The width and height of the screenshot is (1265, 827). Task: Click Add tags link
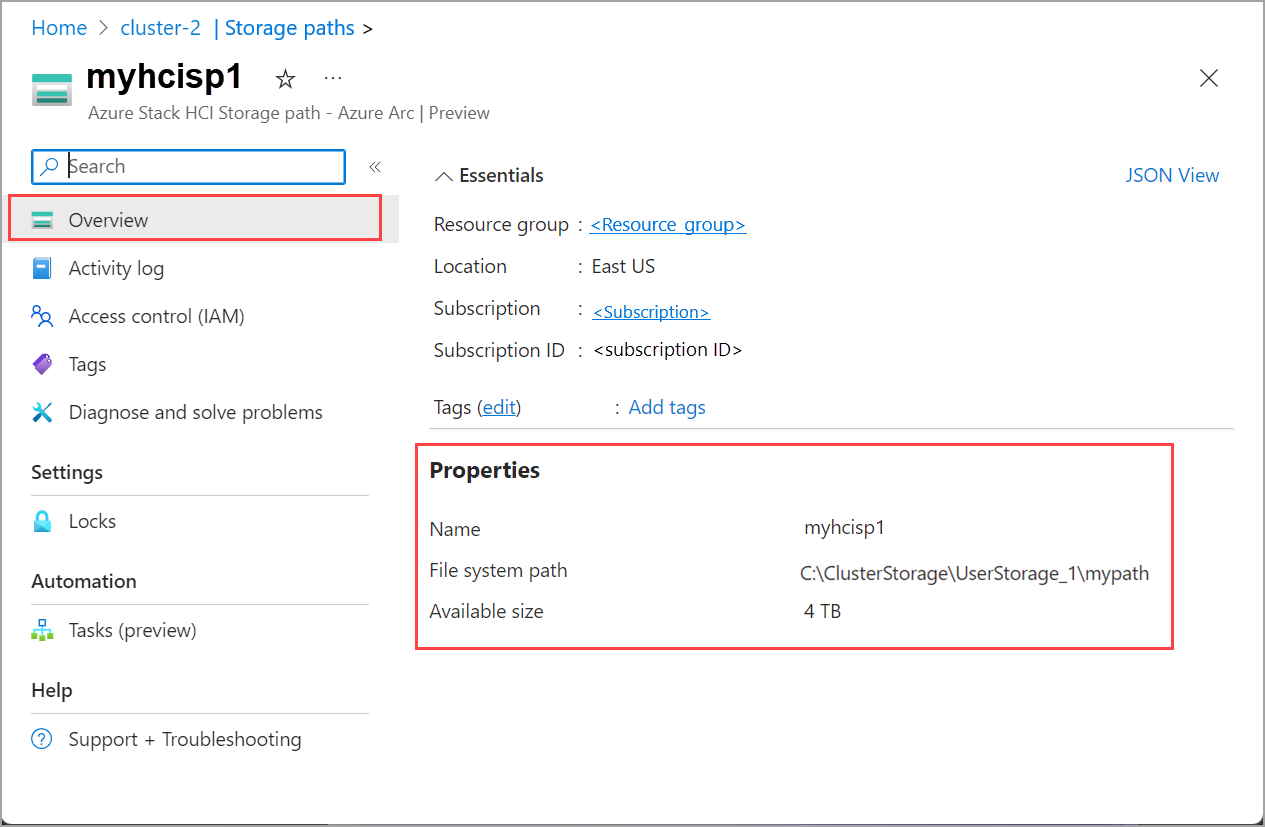coord(667,408)
